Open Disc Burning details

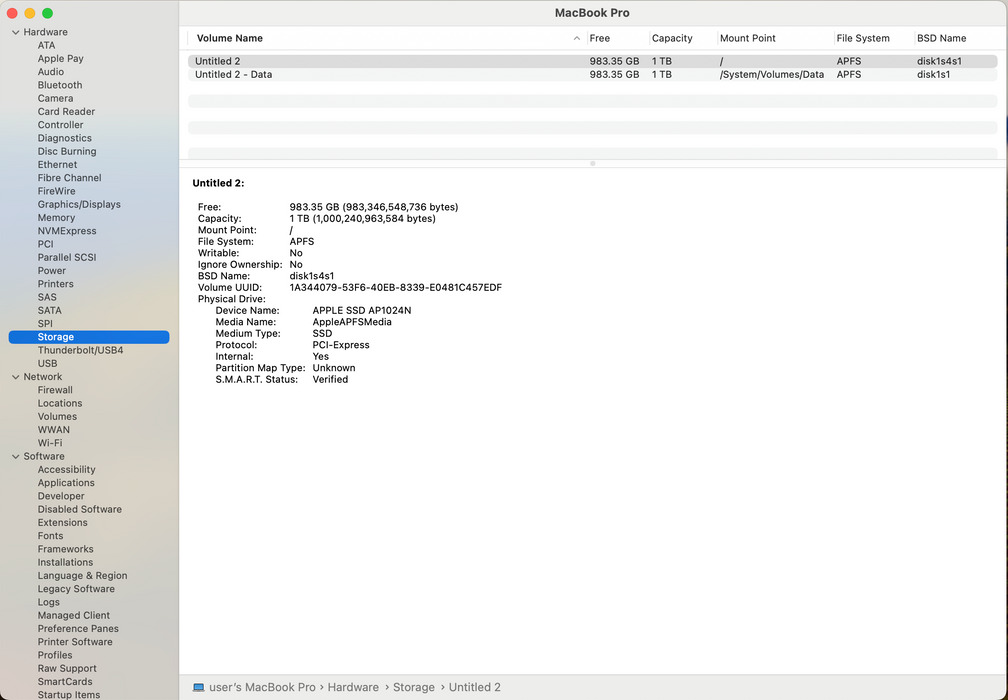pyautogui.click(x=67, y=151)
